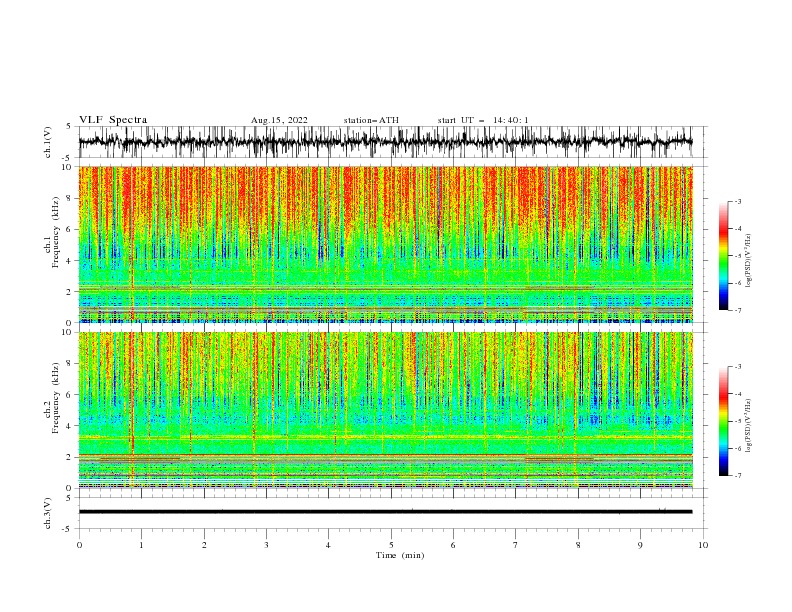
Task: Click the 'VLF Spectra' title text
Action: (x=113, y=120)
